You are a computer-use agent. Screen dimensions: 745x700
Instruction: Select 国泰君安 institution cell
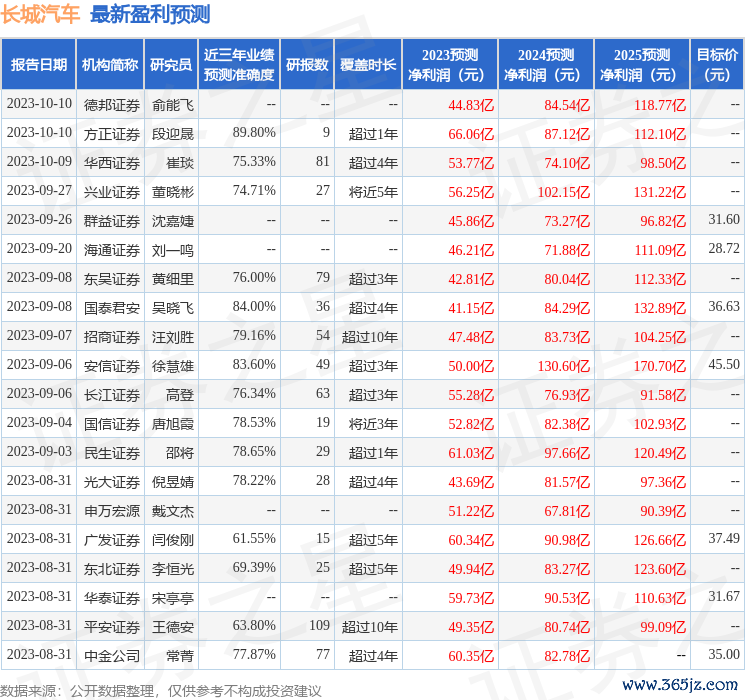112,308
